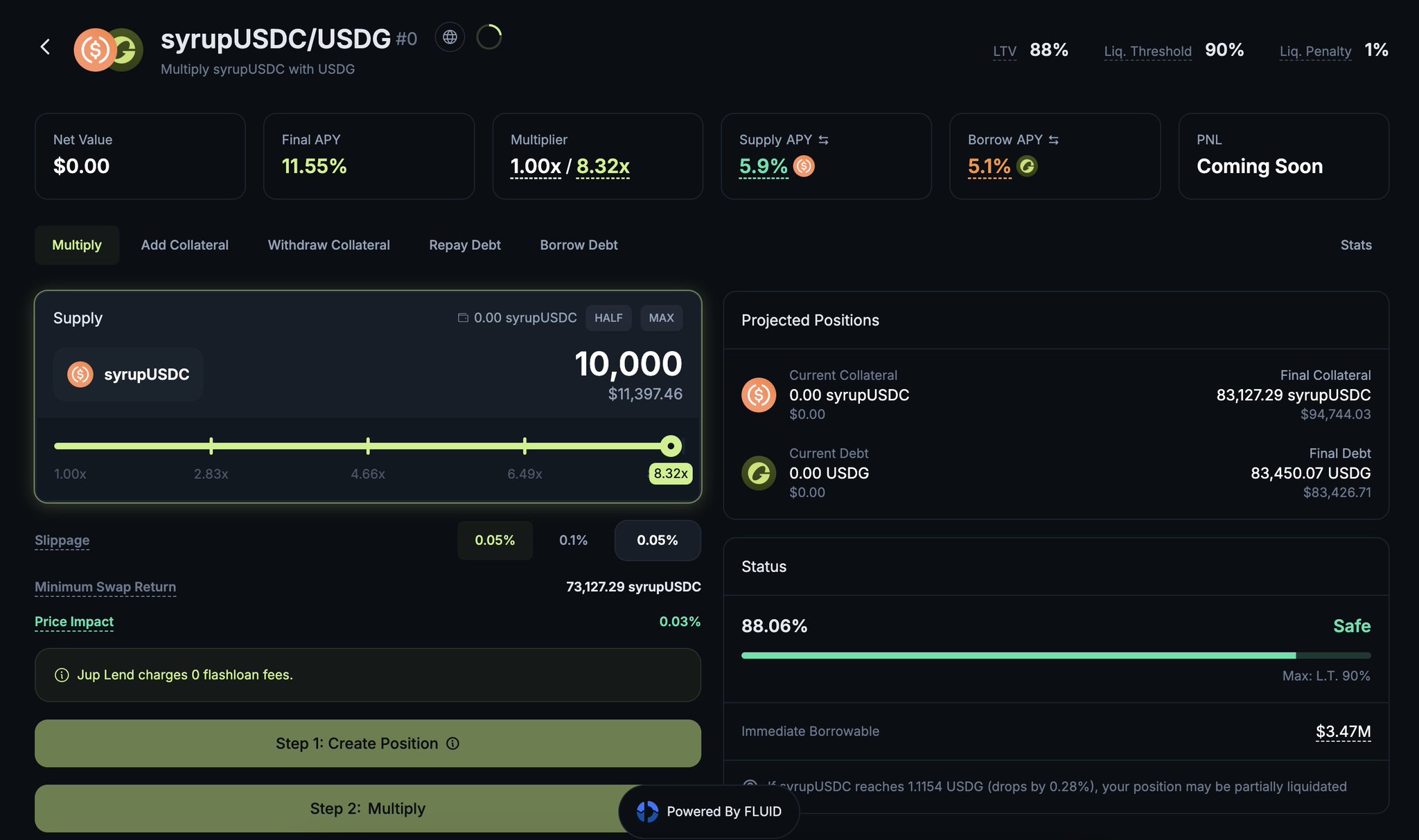The width and height of the screenshot is (1419, 840).
Task: Click the wallet balance icon in Supply
Action: click(x=463, y=318)
